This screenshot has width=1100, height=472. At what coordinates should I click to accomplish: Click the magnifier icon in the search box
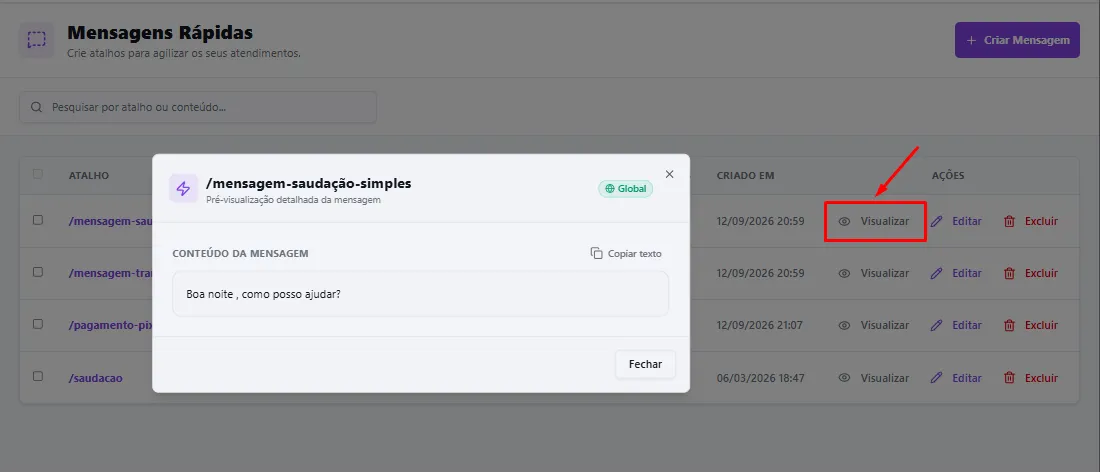tap(36, 107)
